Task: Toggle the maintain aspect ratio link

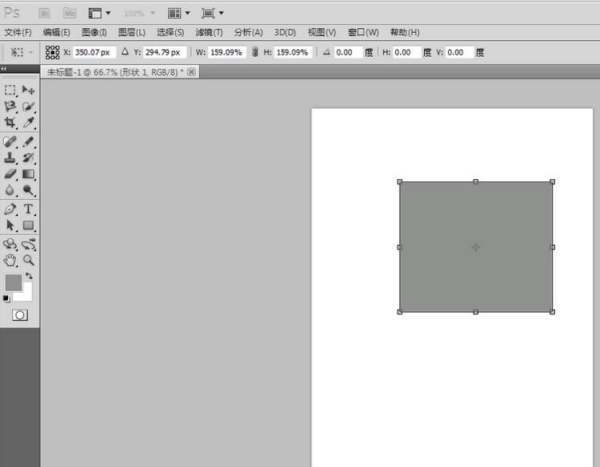Action: click(254, 51)
